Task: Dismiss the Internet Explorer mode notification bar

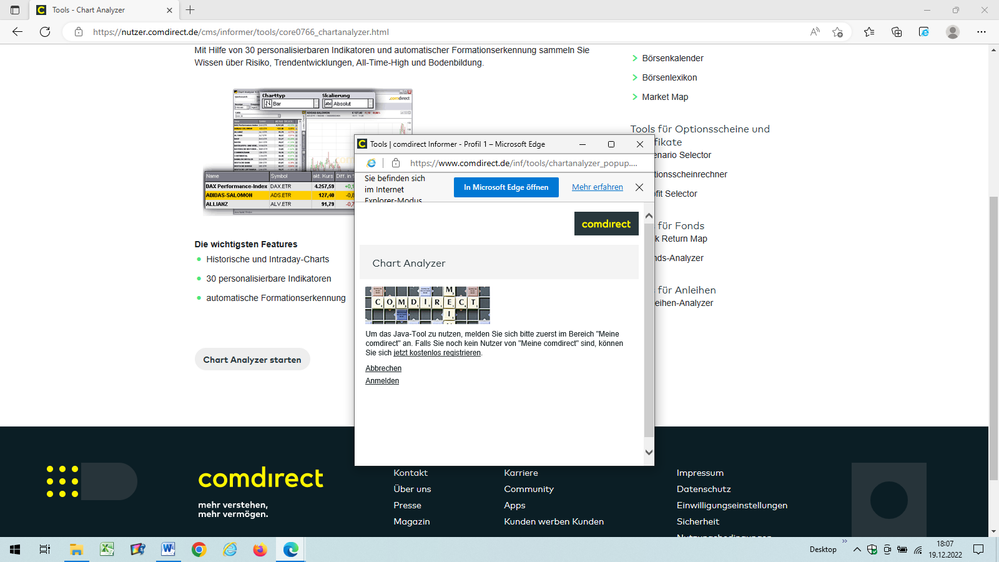Action: pyautogui.click(x=639, y=187)
